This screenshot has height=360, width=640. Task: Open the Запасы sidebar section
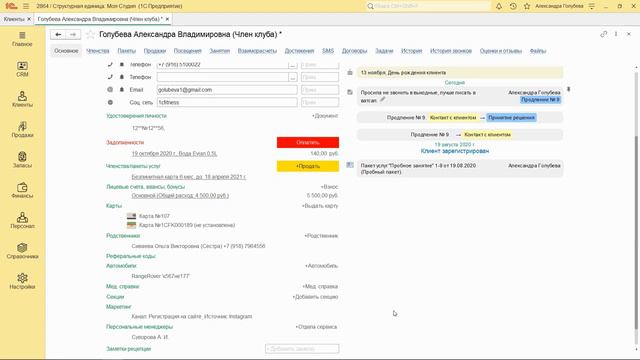pyautogui.click(x=22, y=160)
